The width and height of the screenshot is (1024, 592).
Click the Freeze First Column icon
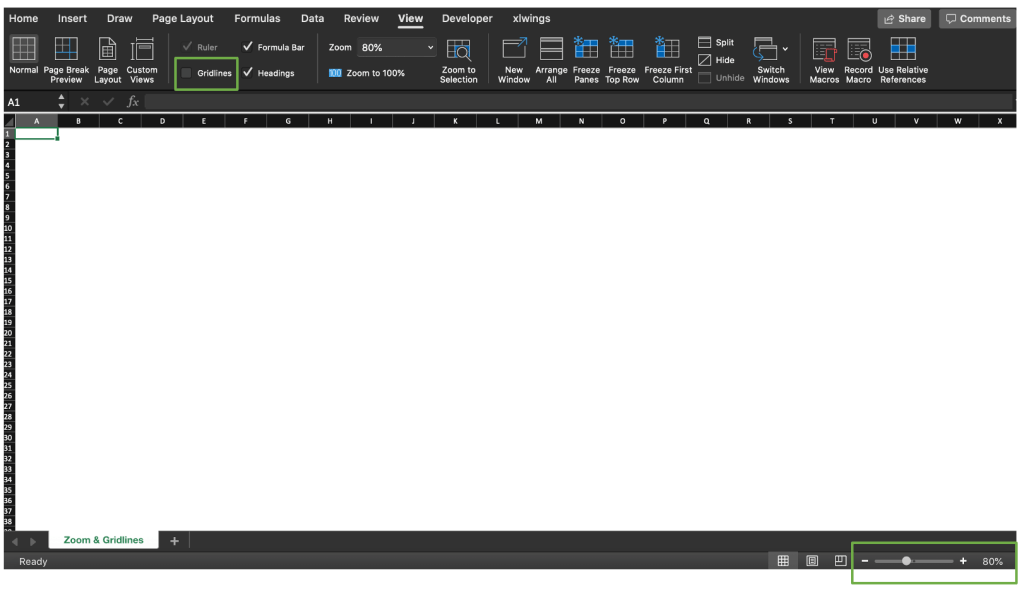pos(667,58)
